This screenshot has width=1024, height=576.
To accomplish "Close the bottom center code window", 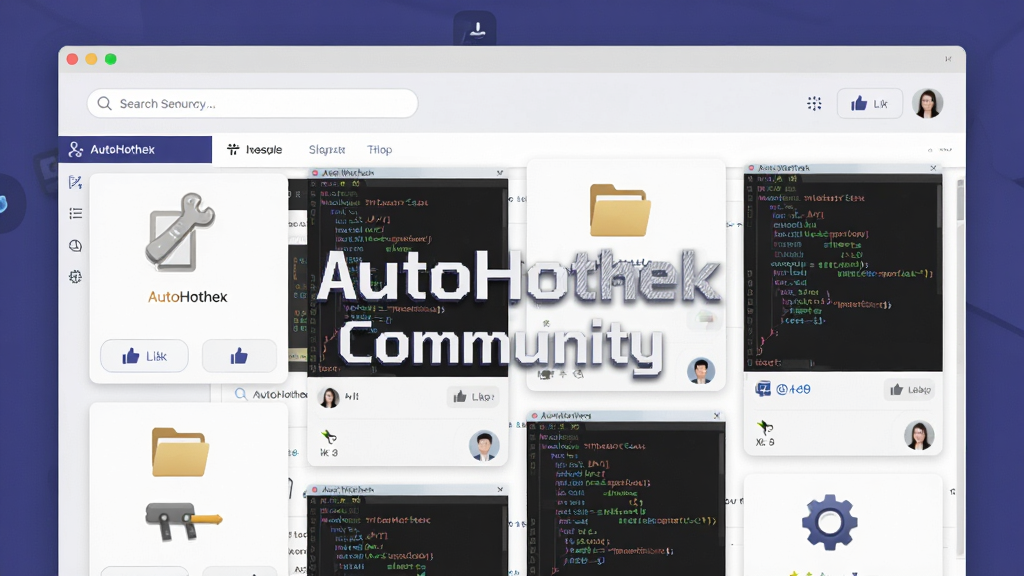I will coord(500,489).
